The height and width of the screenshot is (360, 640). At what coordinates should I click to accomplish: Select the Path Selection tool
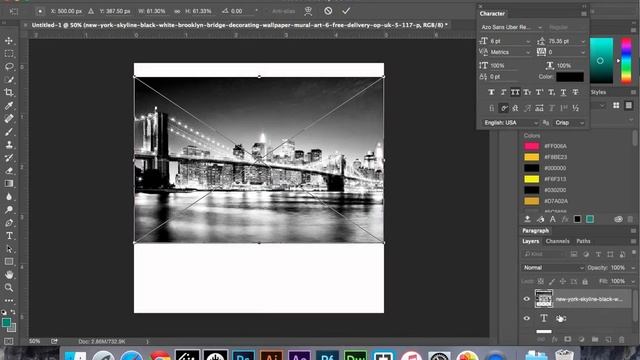9,249
